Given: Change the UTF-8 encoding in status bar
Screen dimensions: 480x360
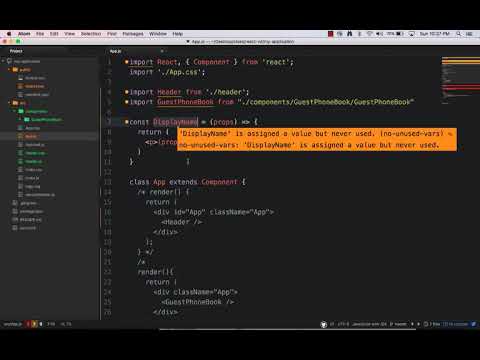Looking at the screenshot, I should click(343, 324).
